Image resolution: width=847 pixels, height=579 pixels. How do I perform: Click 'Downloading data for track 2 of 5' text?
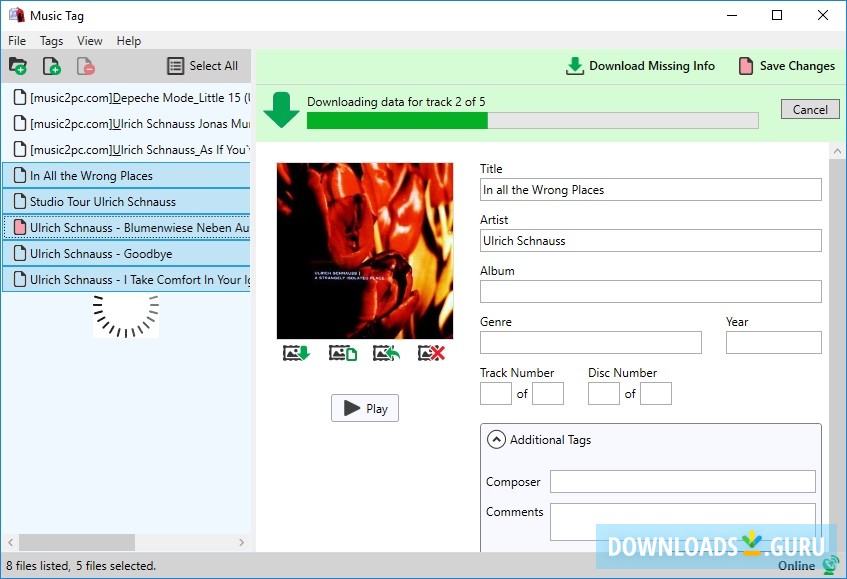pyautogui.click(x=396, y=102)
